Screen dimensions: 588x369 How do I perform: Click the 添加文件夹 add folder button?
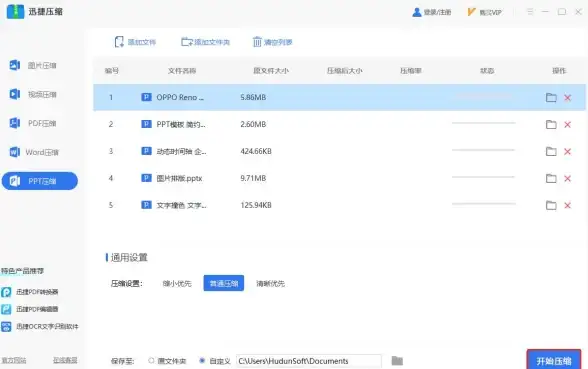[205, 42]
